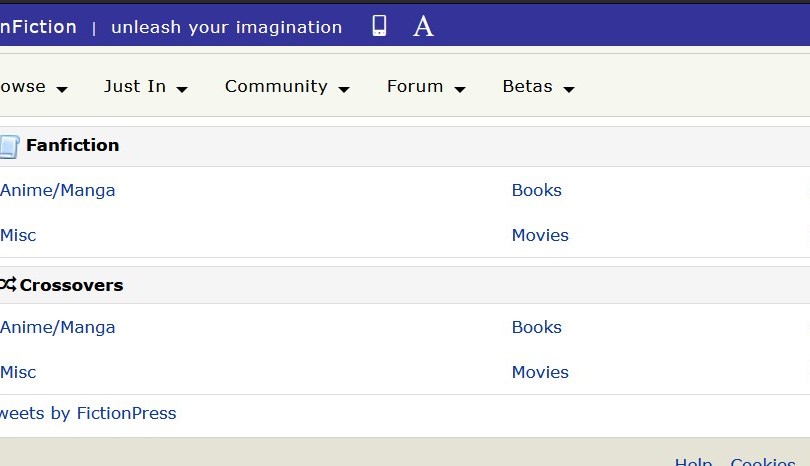Image resolution: width=810 pixels, height=466 pixels.
Task: Open the Betas dropdown menu
Action: coord(537,87)
